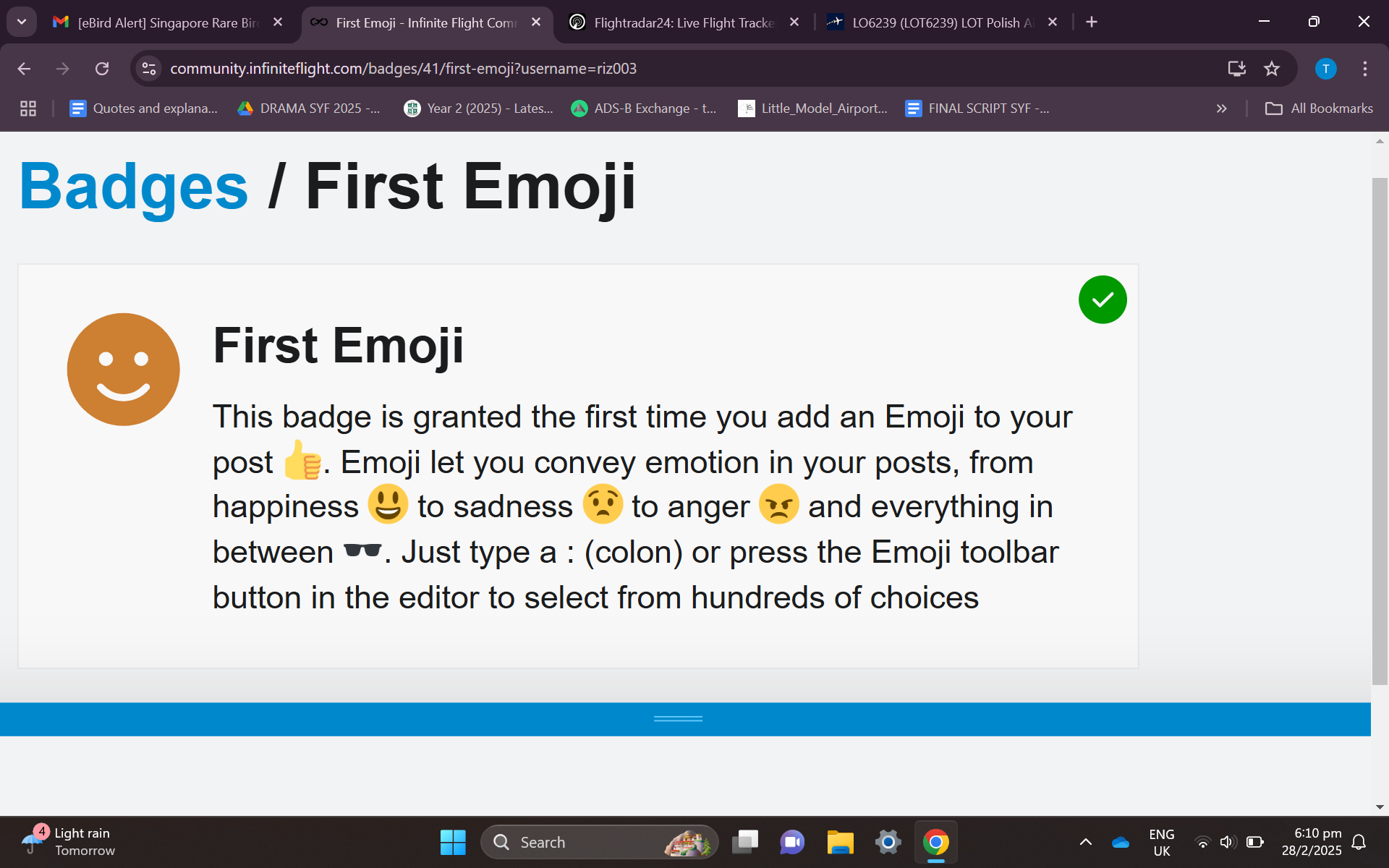Open ADS-B Exchange bookmark
1389x868 pixels.
643,109
